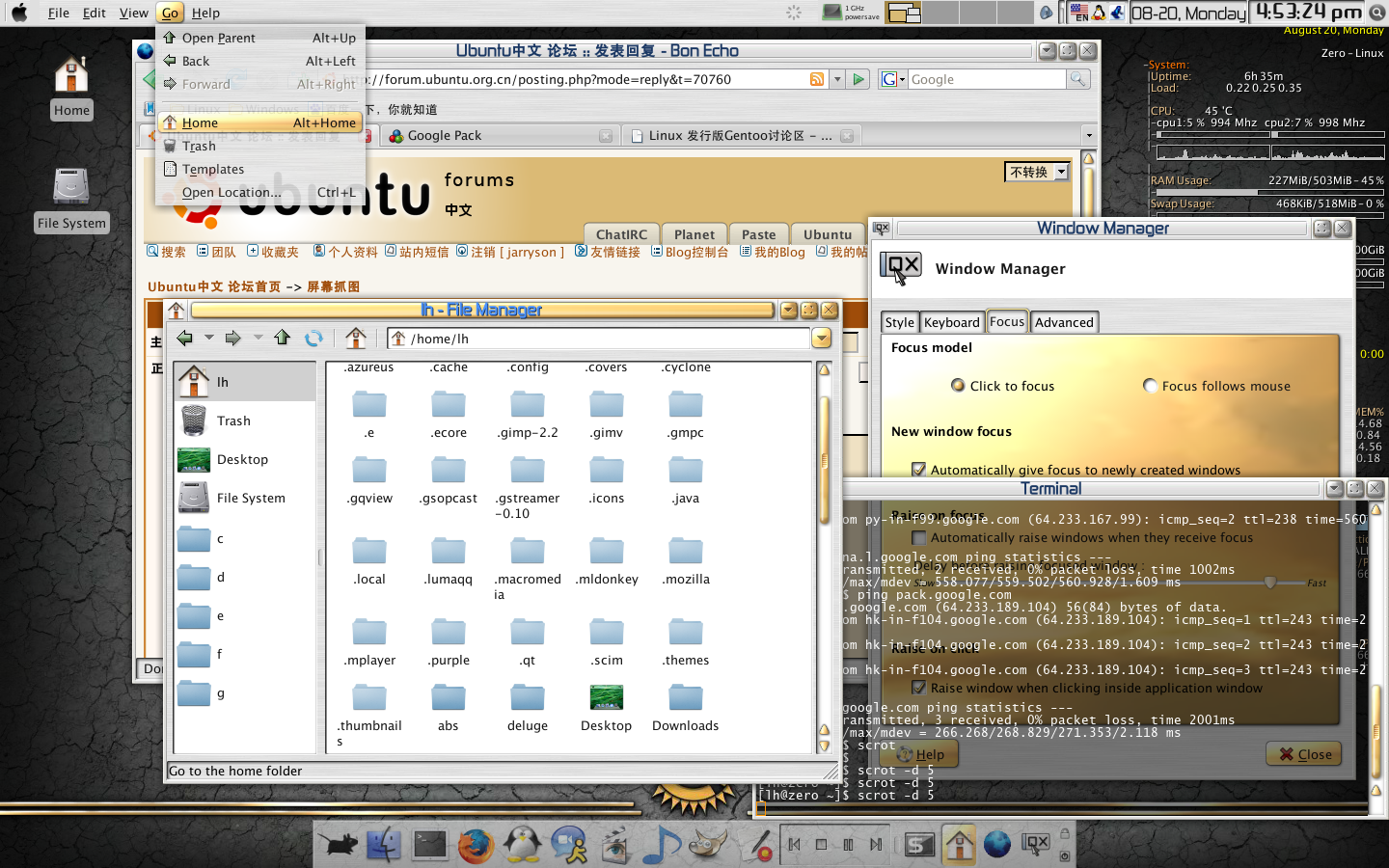Open the Terminal window title menu arrow
This screenshot has width=1389, height=868.
pyautogui.click(x=1334, y=489)
